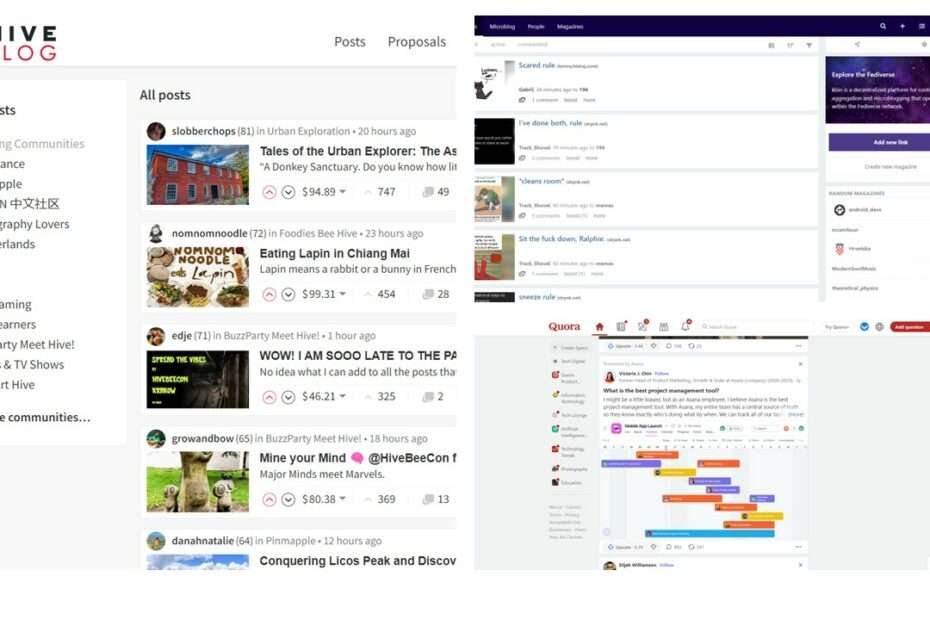930x620 pixels.
Task: Downvote growandbow's Mine your Mind post
Action: (x=288, y=500)
